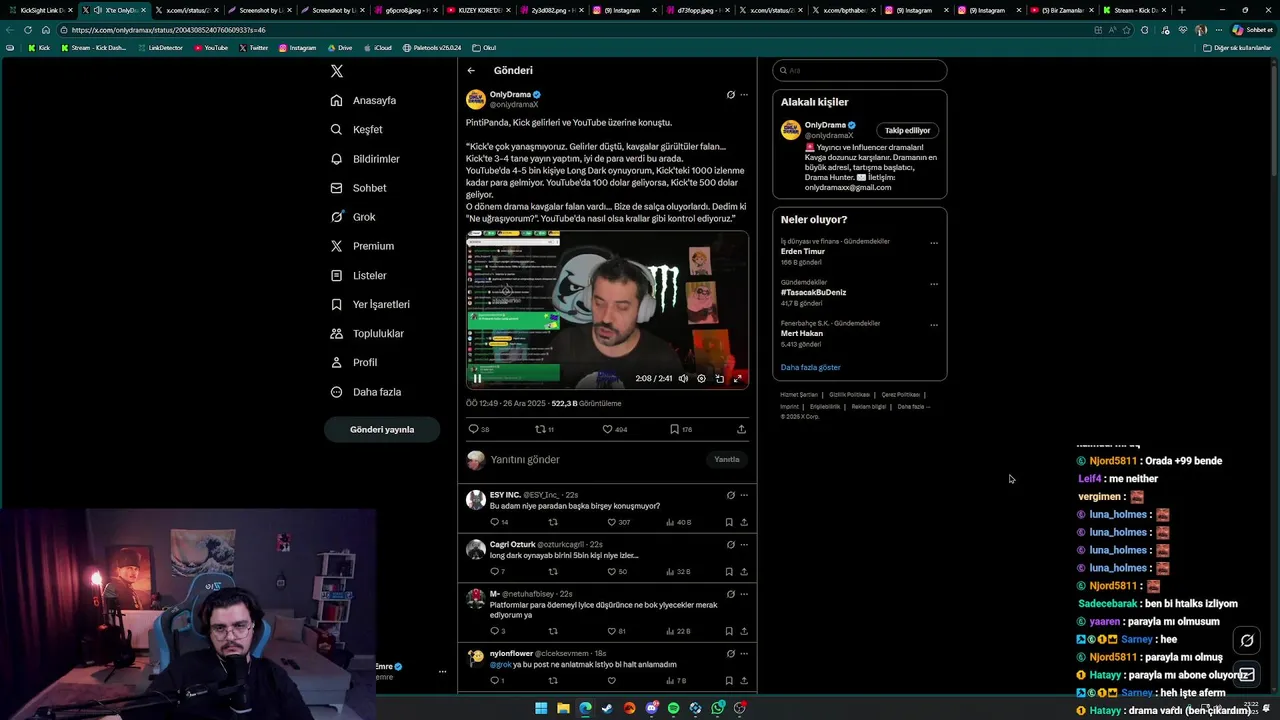Expand the Daha fazla sidebar menu

point(366,392)
